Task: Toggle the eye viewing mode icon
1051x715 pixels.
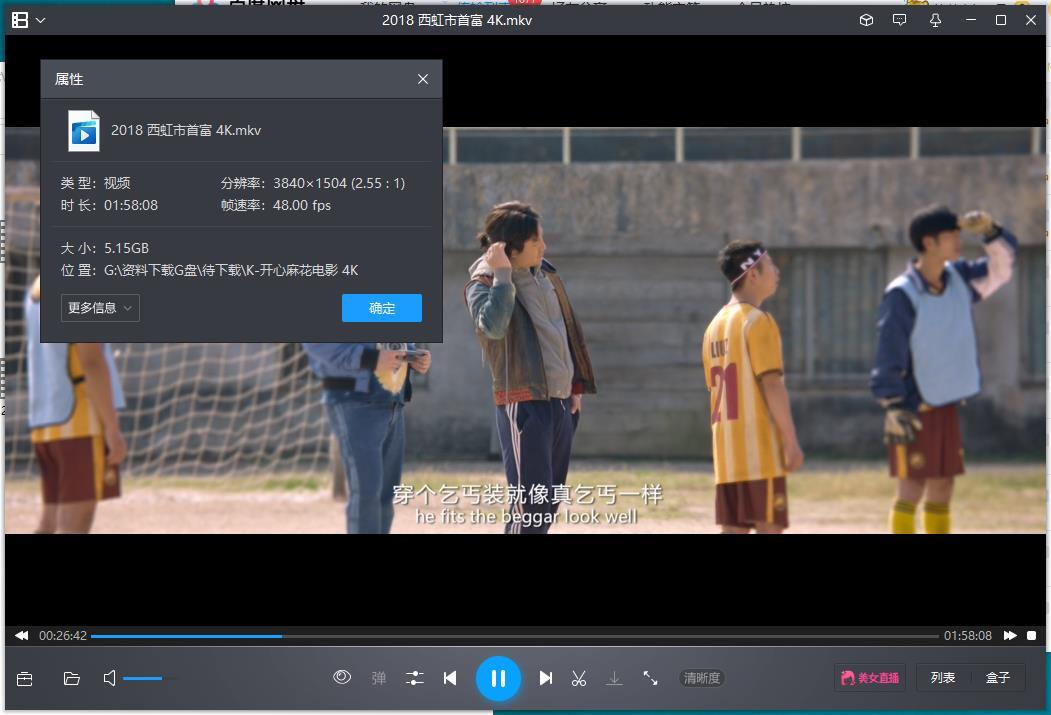Action: coord(342,677)
